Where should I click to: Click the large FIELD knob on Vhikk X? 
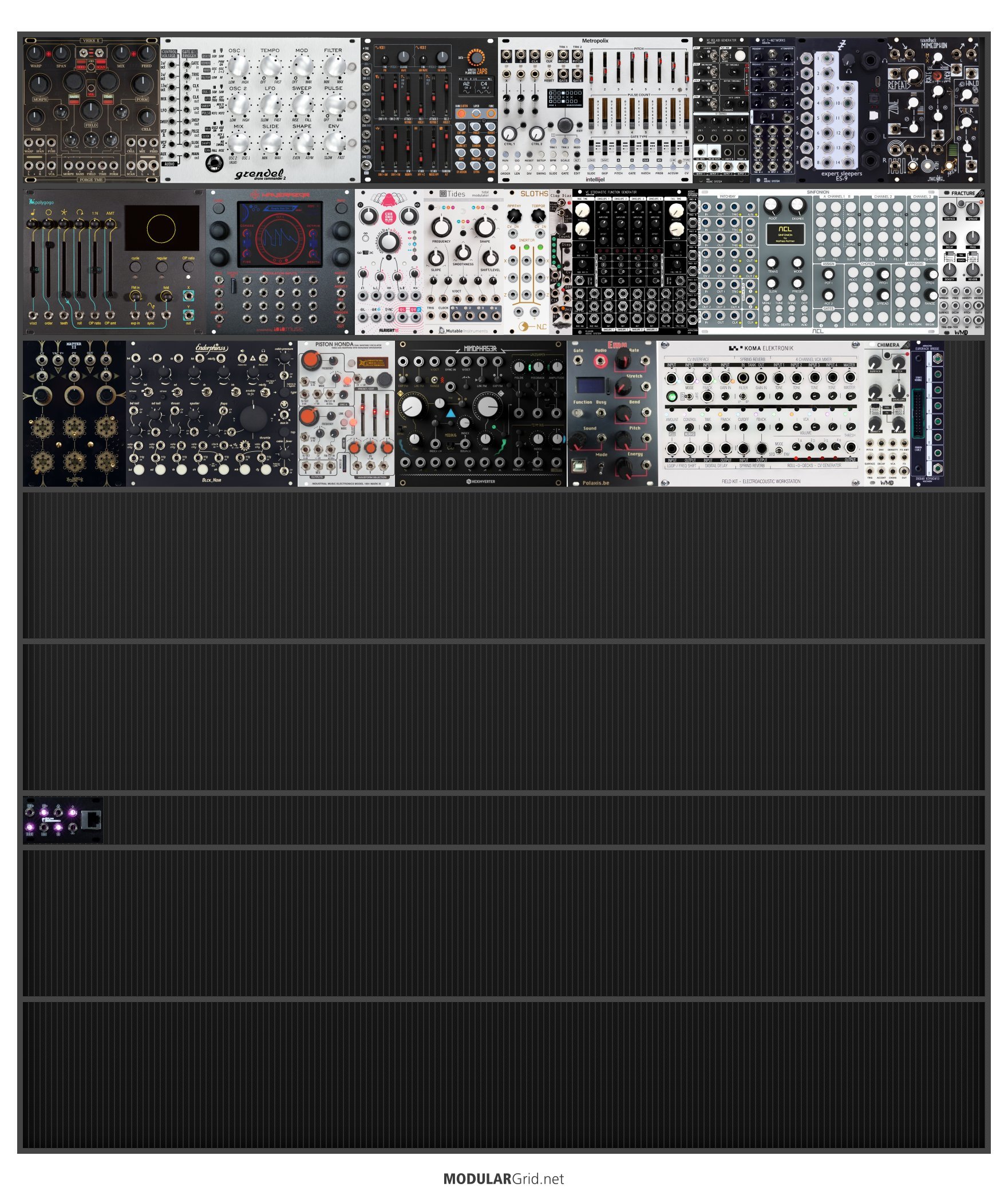click(x=91, y=110)
